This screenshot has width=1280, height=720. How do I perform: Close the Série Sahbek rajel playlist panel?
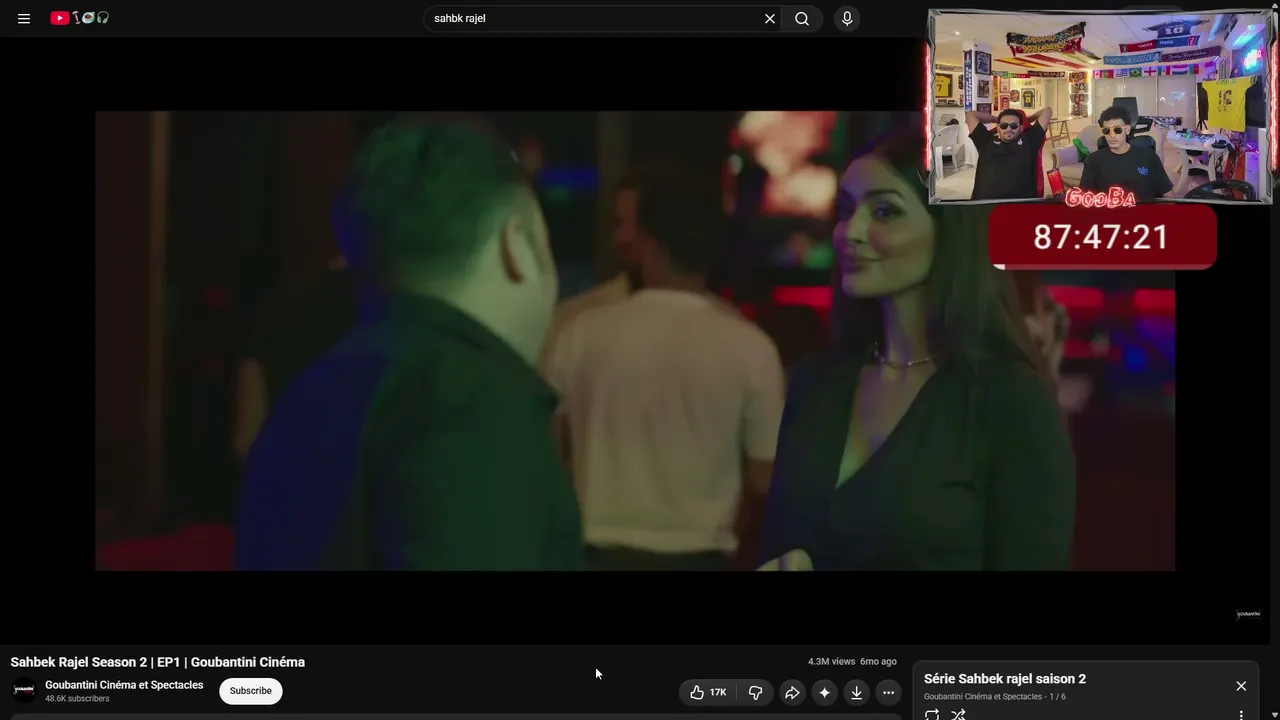pyautogui.click(x=1241, y=686)
